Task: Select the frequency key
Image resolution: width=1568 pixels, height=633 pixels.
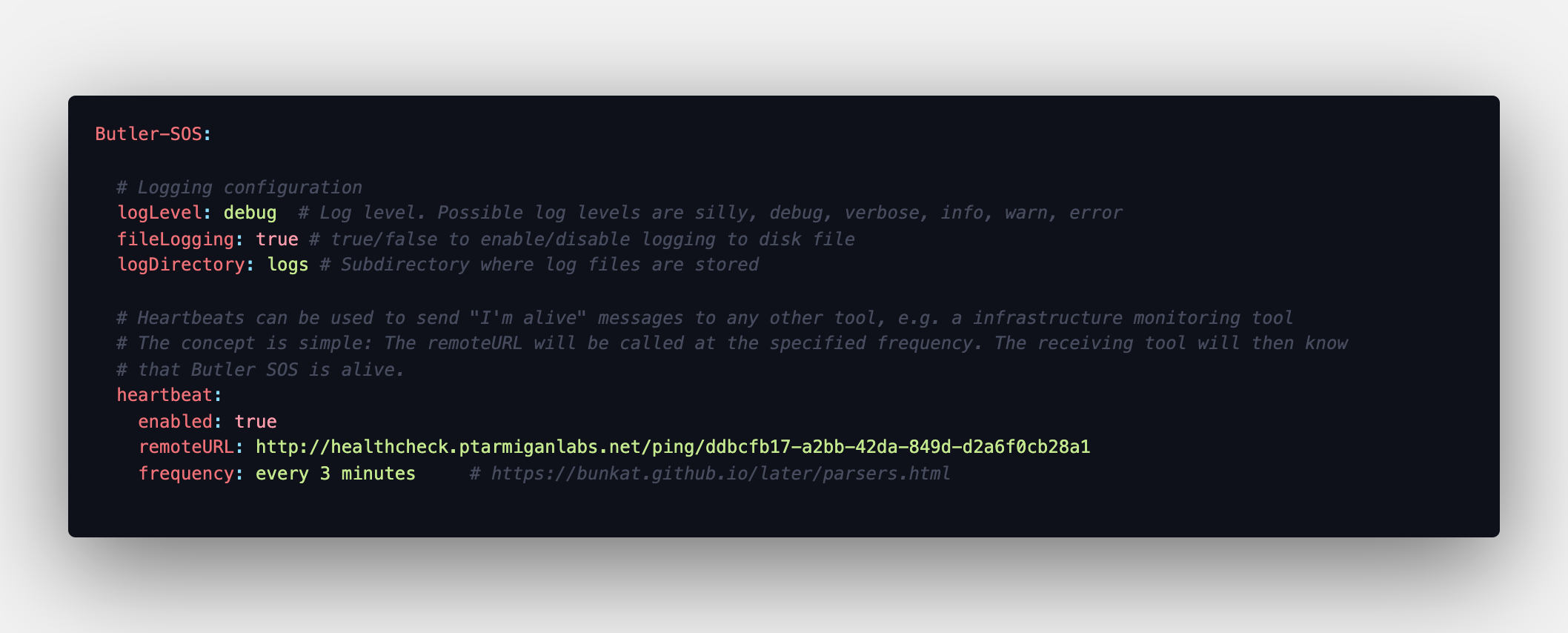Action: pos(186,474)
